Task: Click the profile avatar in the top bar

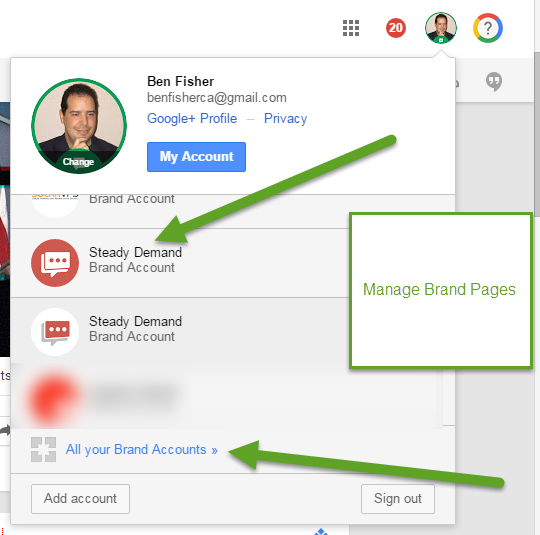Action: (x=441, y=28)
